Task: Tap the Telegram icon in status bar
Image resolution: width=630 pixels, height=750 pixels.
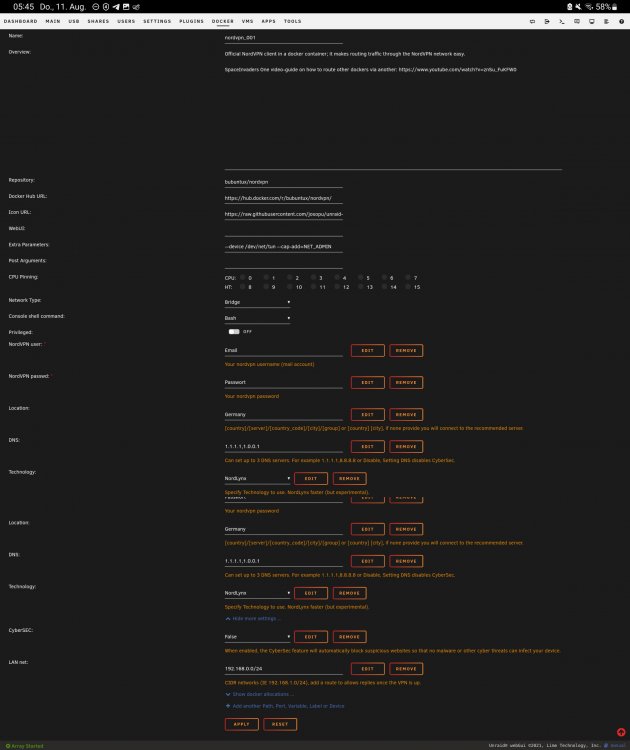Action: point(116,7)
